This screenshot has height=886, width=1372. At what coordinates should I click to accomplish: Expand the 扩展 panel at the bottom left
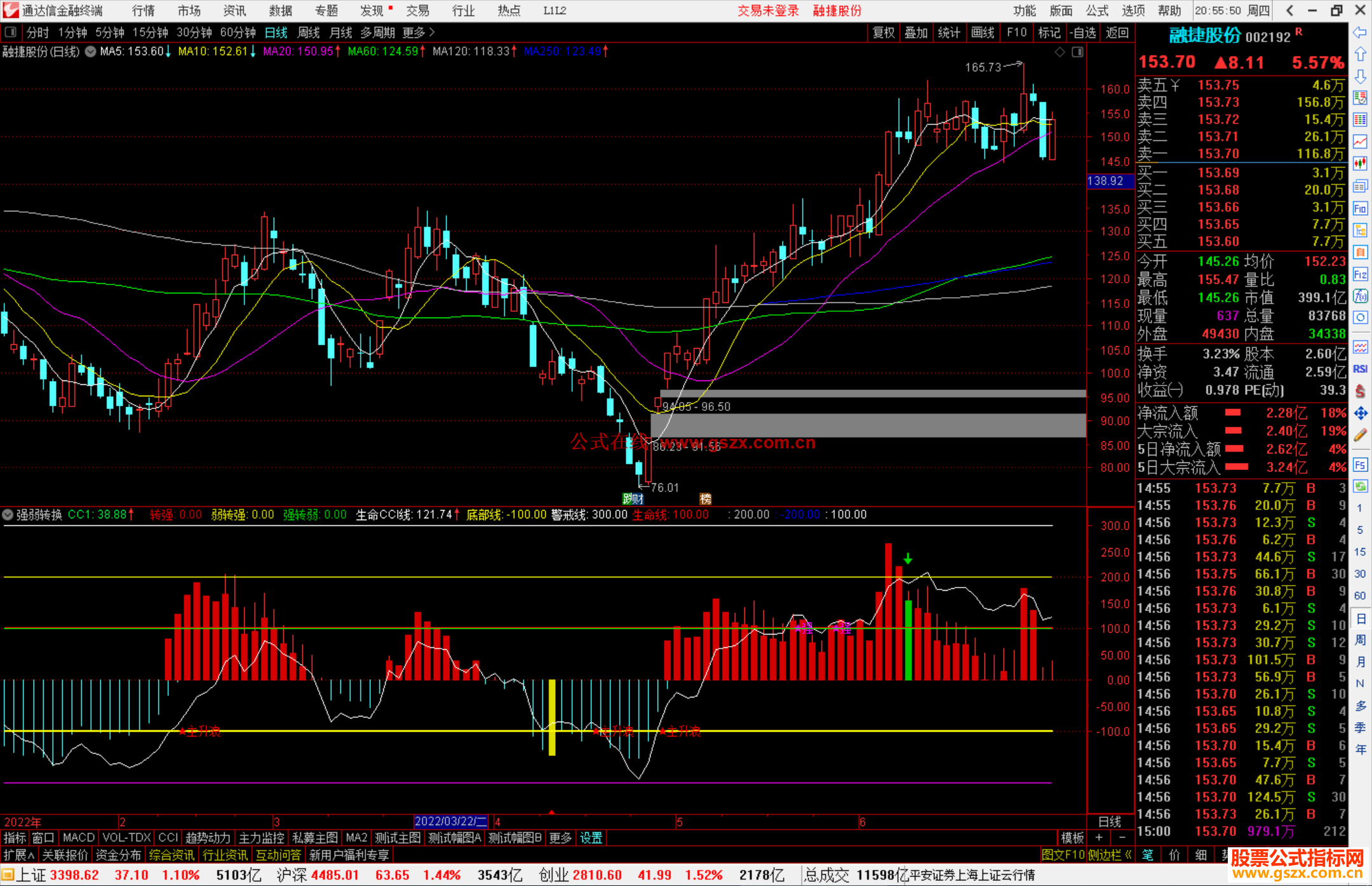coord(19,855)
